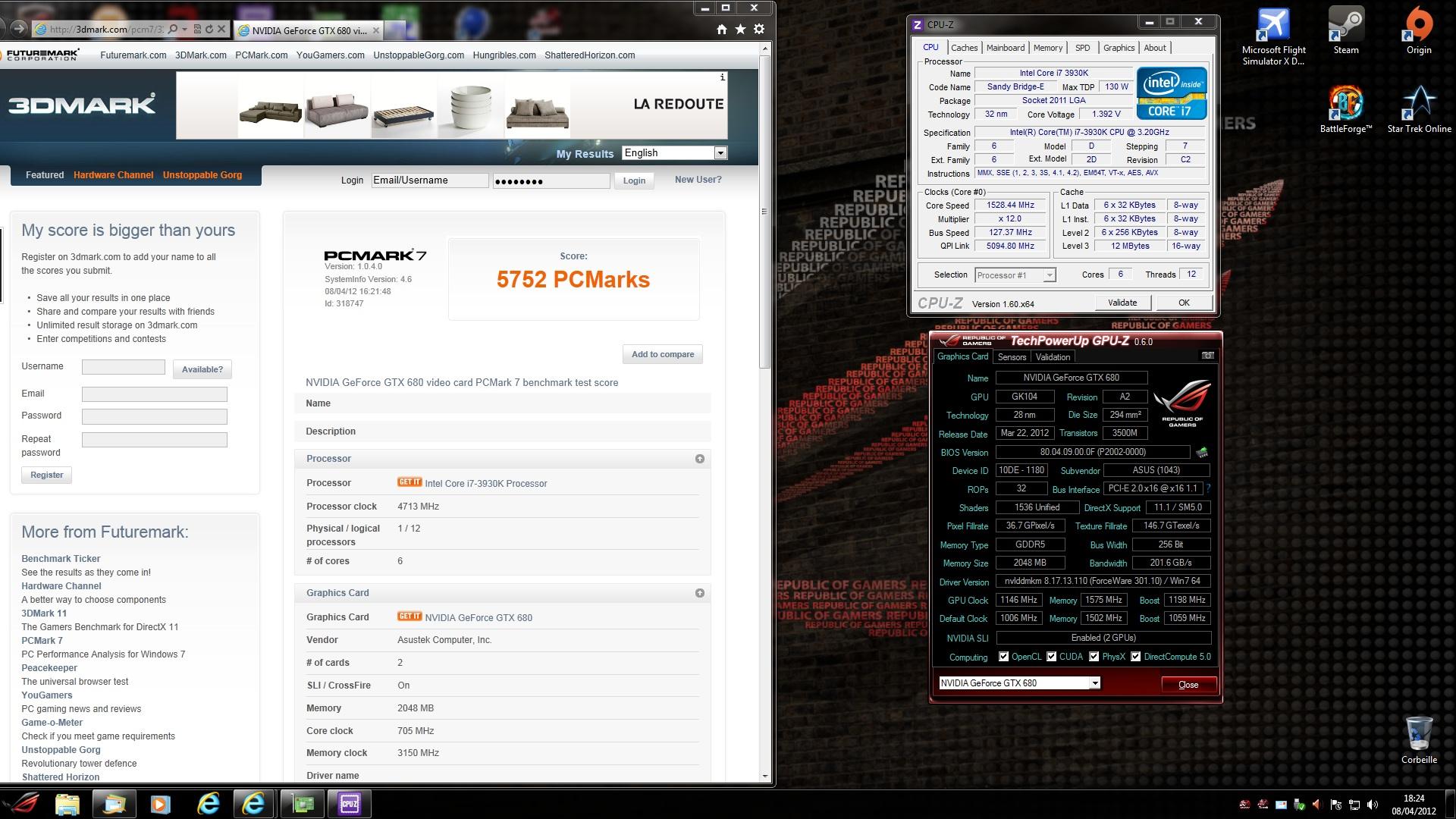Refresh the page in Internet Explorer

pyautogui.click(x=209, y=30)
